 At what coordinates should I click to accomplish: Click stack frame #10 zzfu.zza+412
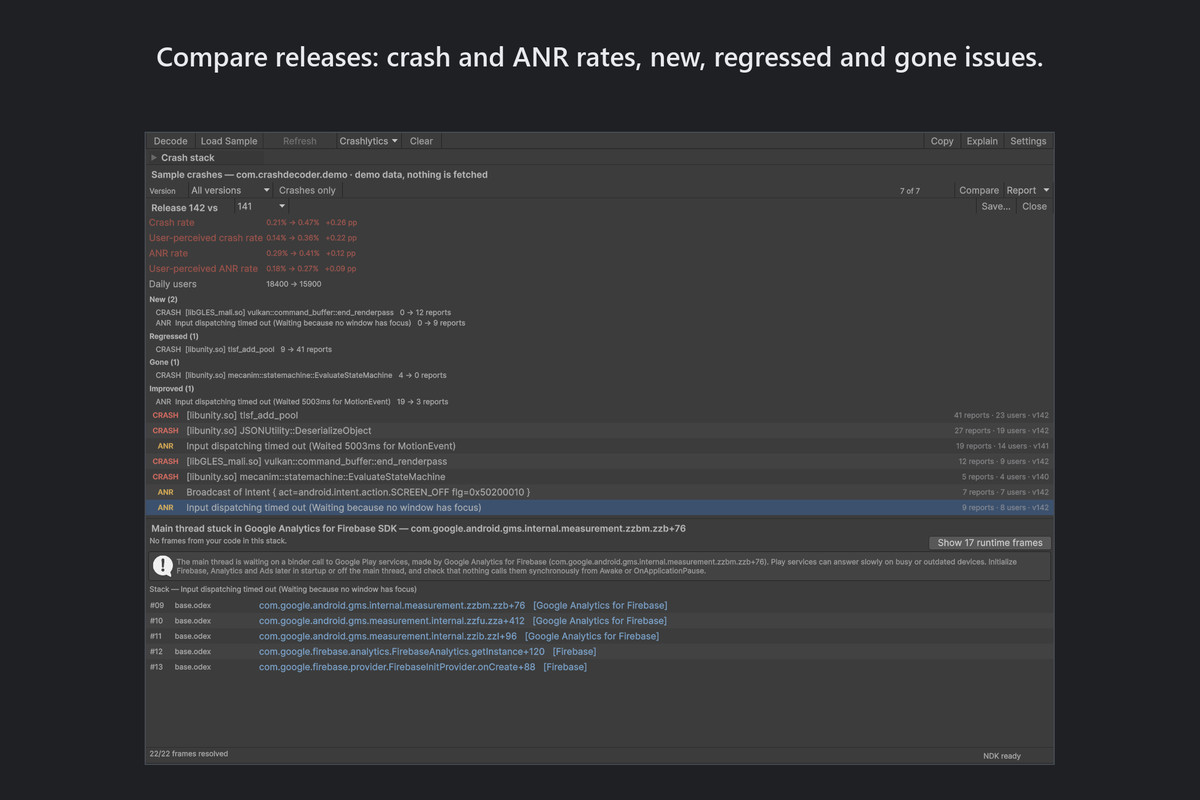tap(599, 620)
